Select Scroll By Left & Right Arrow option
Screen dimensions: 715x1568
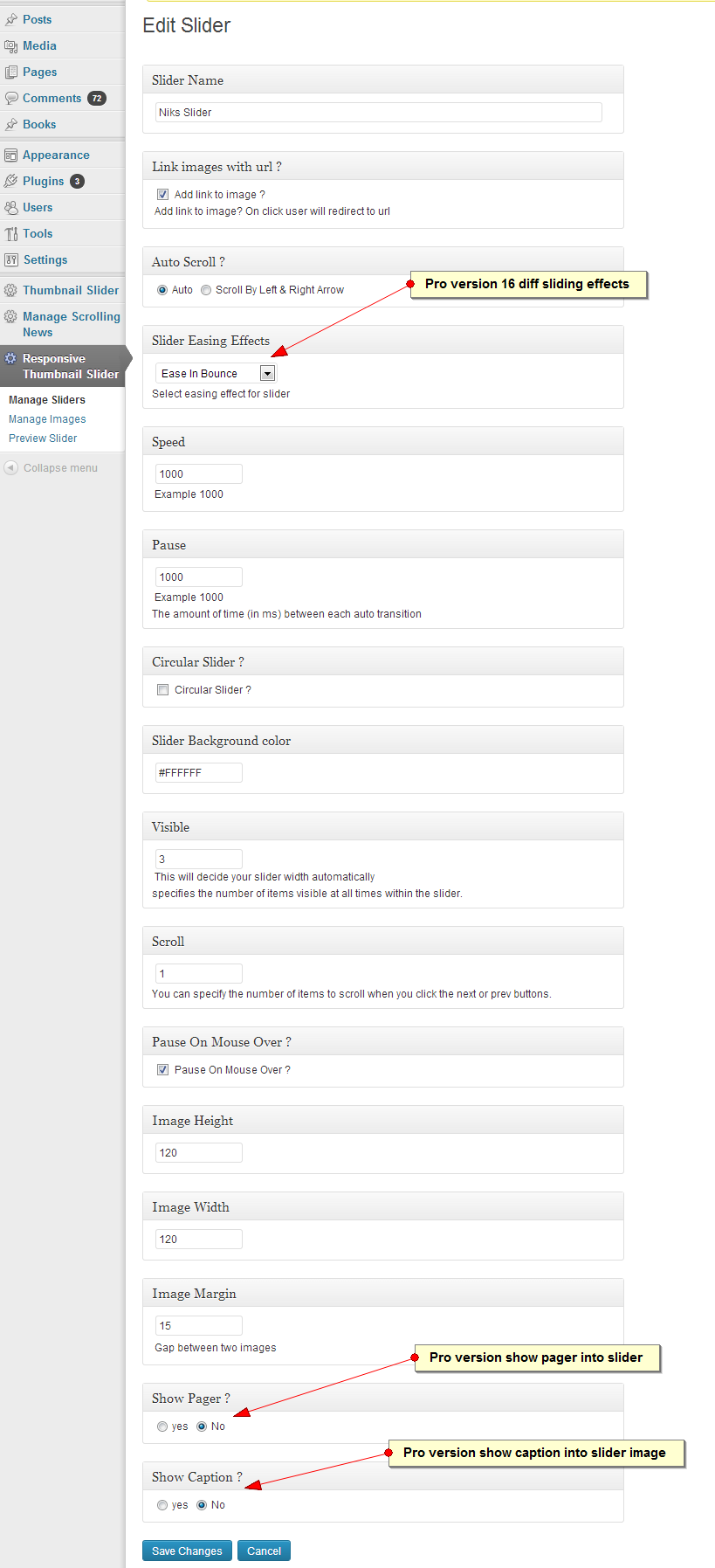click(x=206, y=290)
